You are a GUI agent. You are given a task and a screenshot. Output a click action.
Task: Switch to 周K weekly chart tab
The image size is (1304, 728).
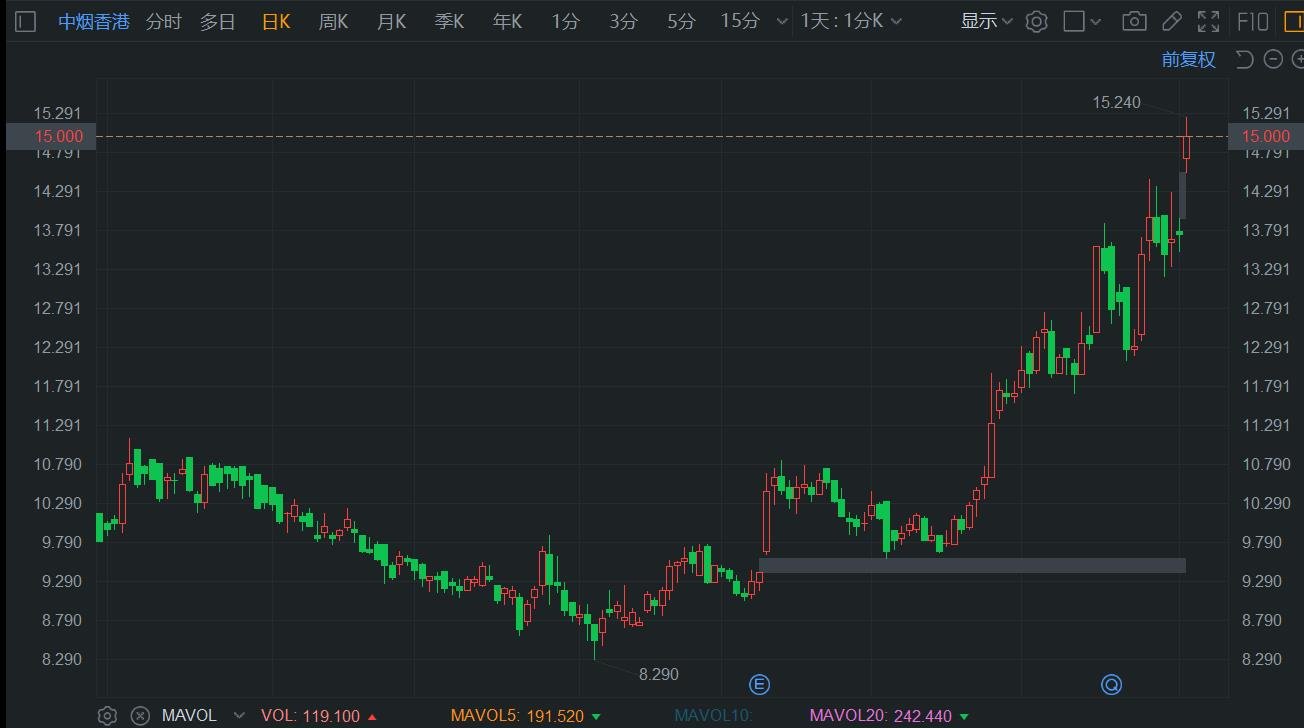[x=333, y=21]
